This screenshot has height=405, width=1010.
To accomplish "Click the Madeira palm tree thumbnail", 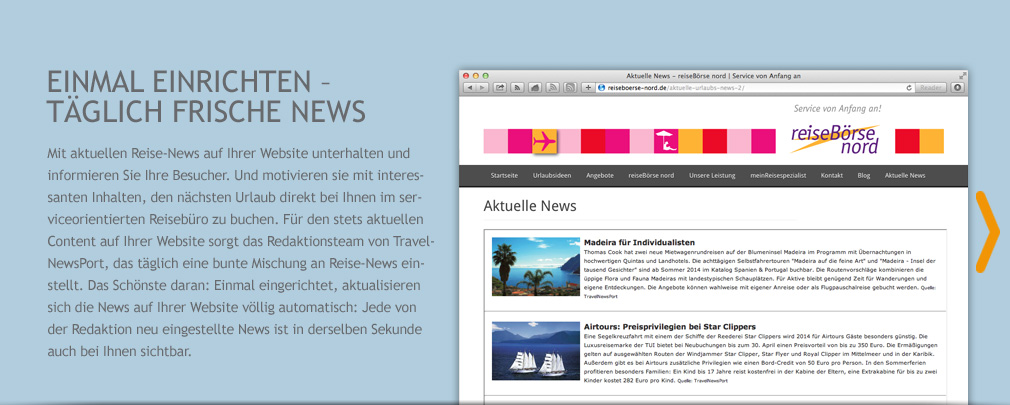I will coord(536,267).
